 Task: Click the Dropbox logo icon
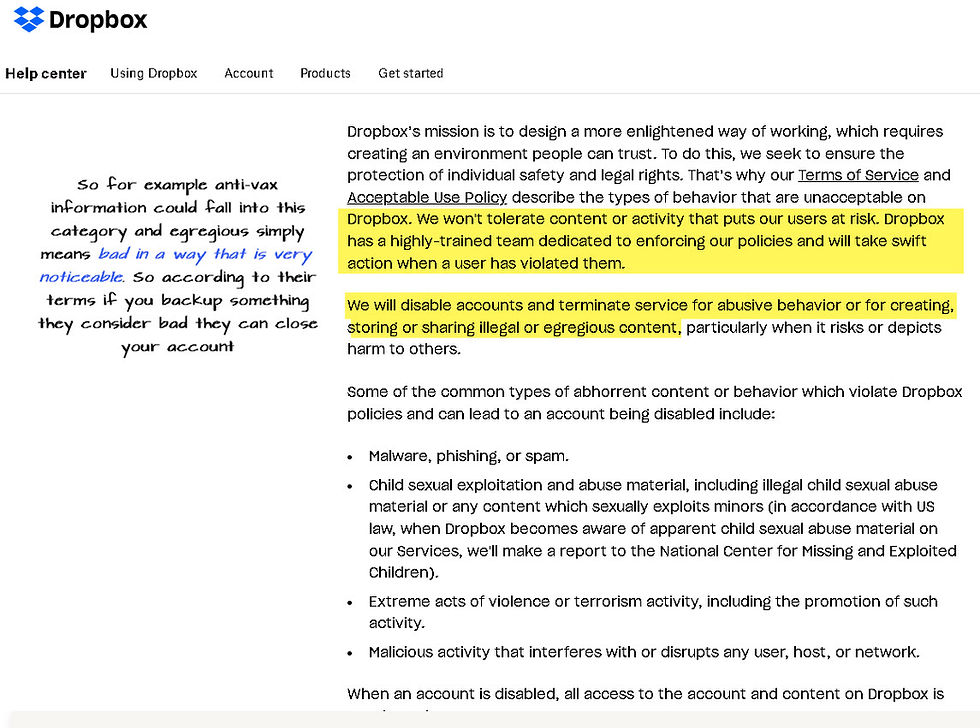click(29, 19)
